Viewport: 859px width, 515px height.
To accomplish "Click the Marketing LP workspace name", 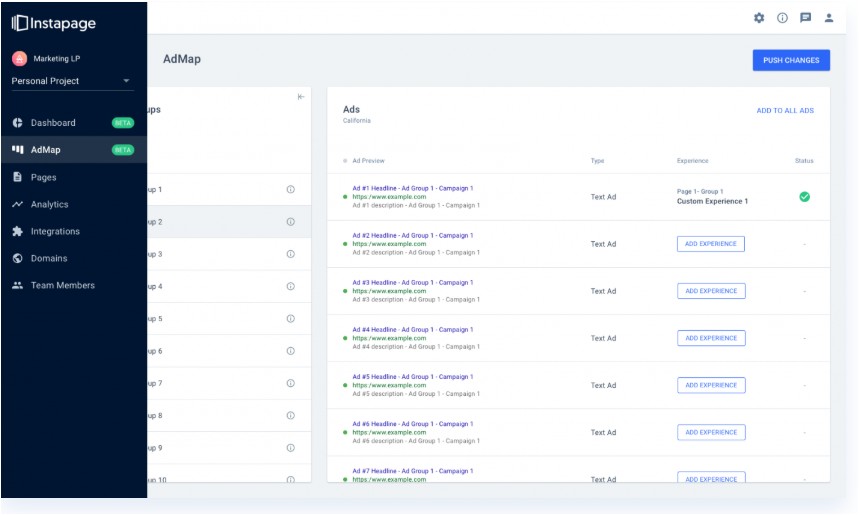I will click(x=56, y=59).
